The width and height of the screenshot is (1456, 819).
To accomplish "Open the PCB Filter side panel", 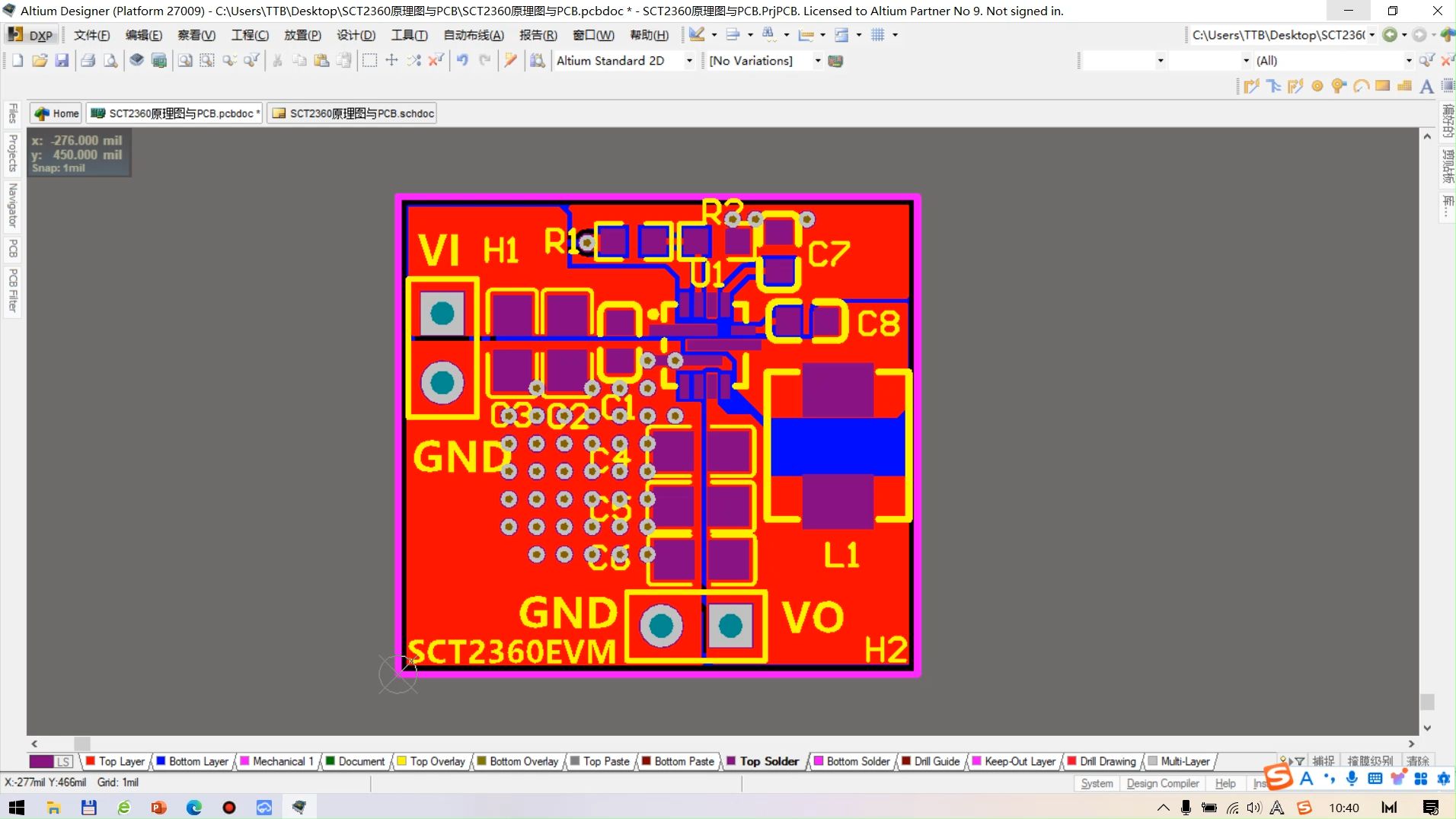I will [x=12, y=290].
